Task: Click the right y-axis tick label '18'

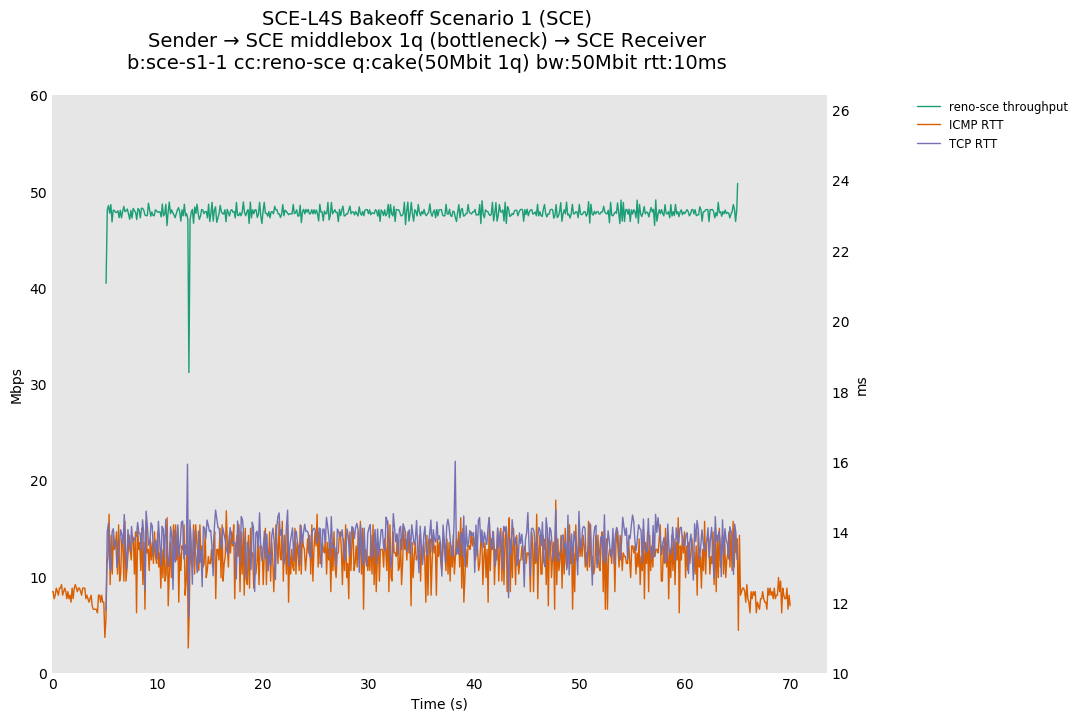Action: (x=840, y=393)
